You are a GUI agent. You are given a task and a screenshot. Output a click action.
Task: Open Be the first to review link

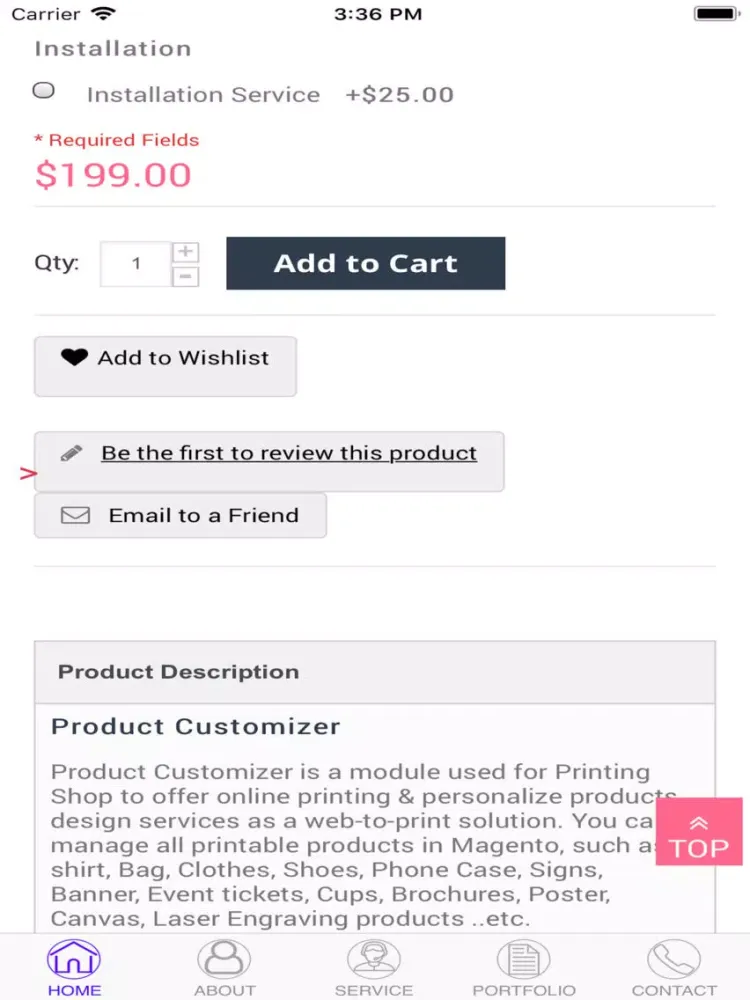click(289, 453)
